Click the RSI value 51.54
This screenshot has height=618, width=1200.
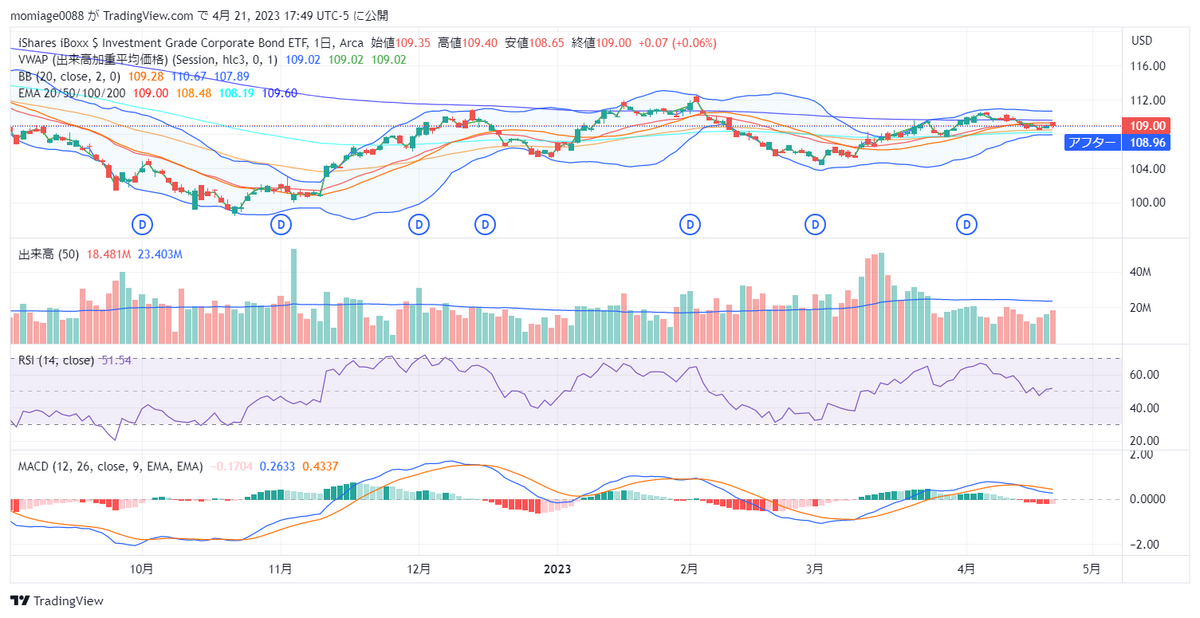(x=115, y=360)
